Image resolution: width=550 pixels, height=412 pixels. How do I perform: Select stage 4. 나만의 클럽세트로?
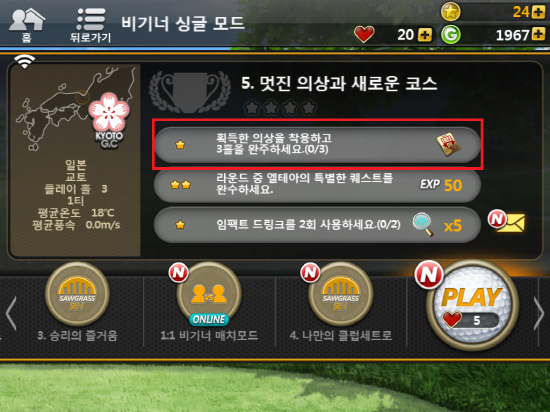(x=341, y=302)
